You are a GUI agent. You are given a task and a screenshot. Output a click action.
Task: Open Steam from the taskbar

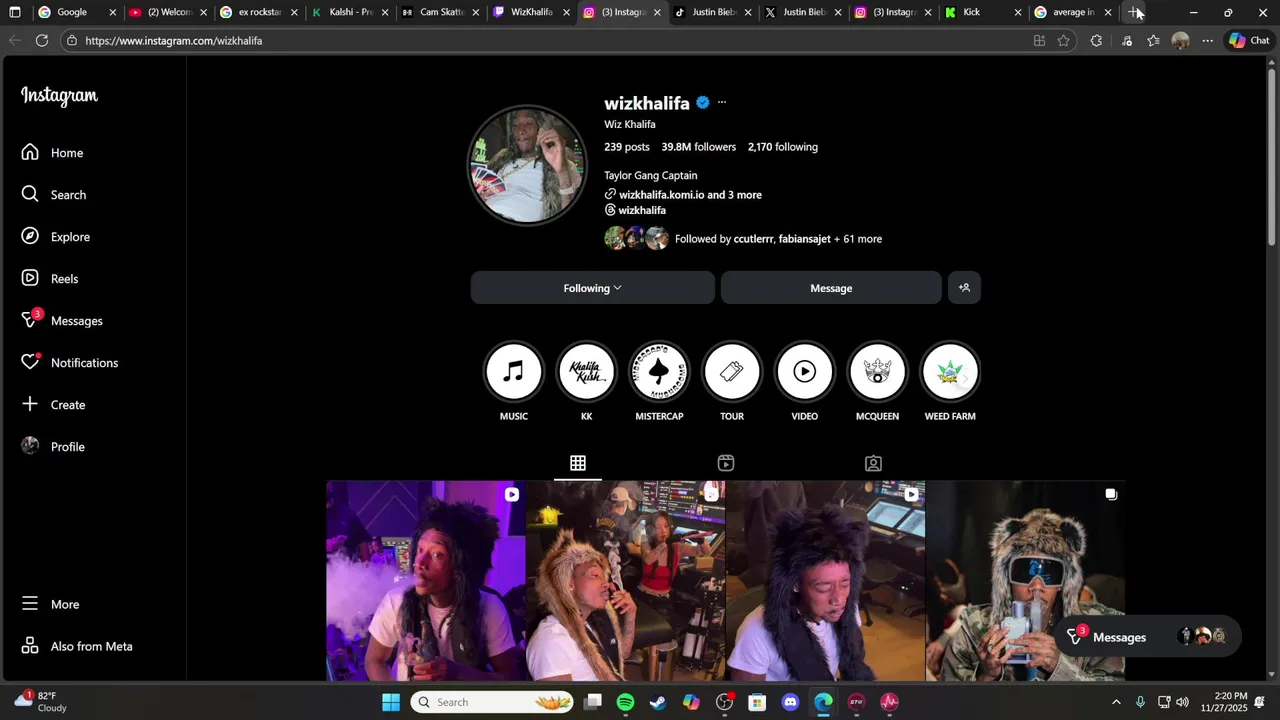tap(658, 702)
